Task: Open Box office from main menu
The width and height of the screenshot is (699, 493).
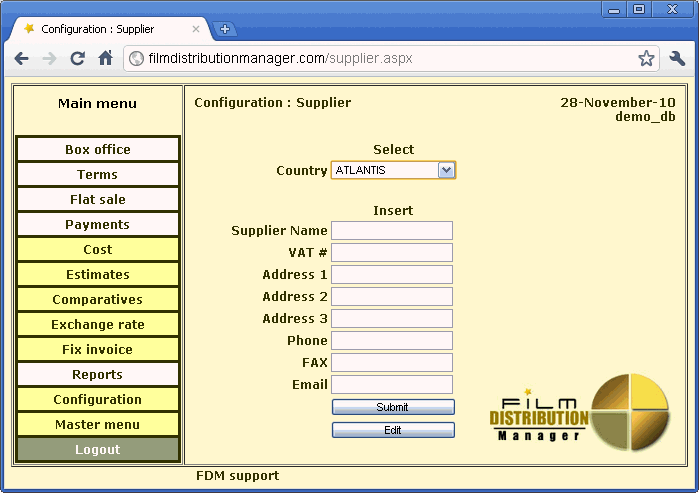Action: (x=98, y=150)
